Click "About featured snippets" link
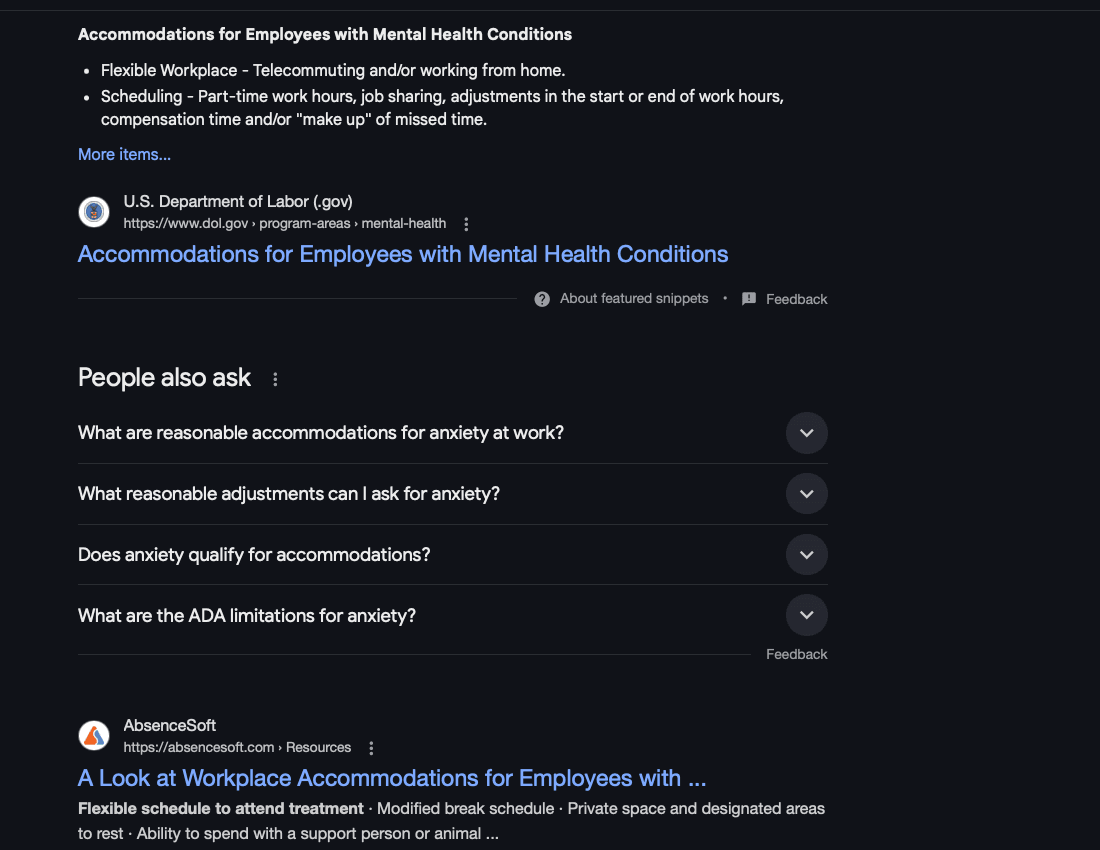This screenshot has width=1100, height=850. (634, 299)
